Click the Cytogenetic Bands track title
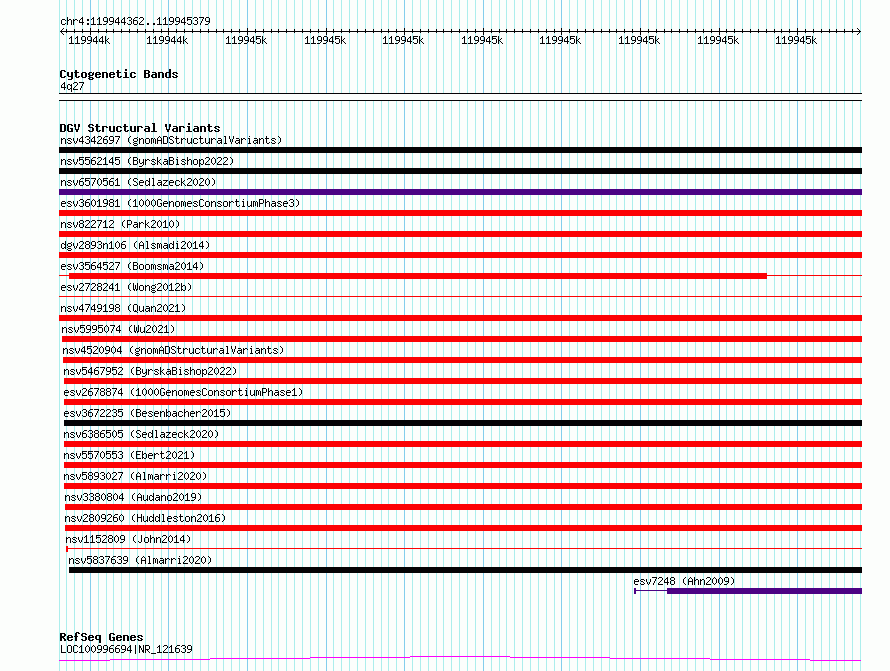This screenshot has width=890, height=671. [x=119, y=74]
